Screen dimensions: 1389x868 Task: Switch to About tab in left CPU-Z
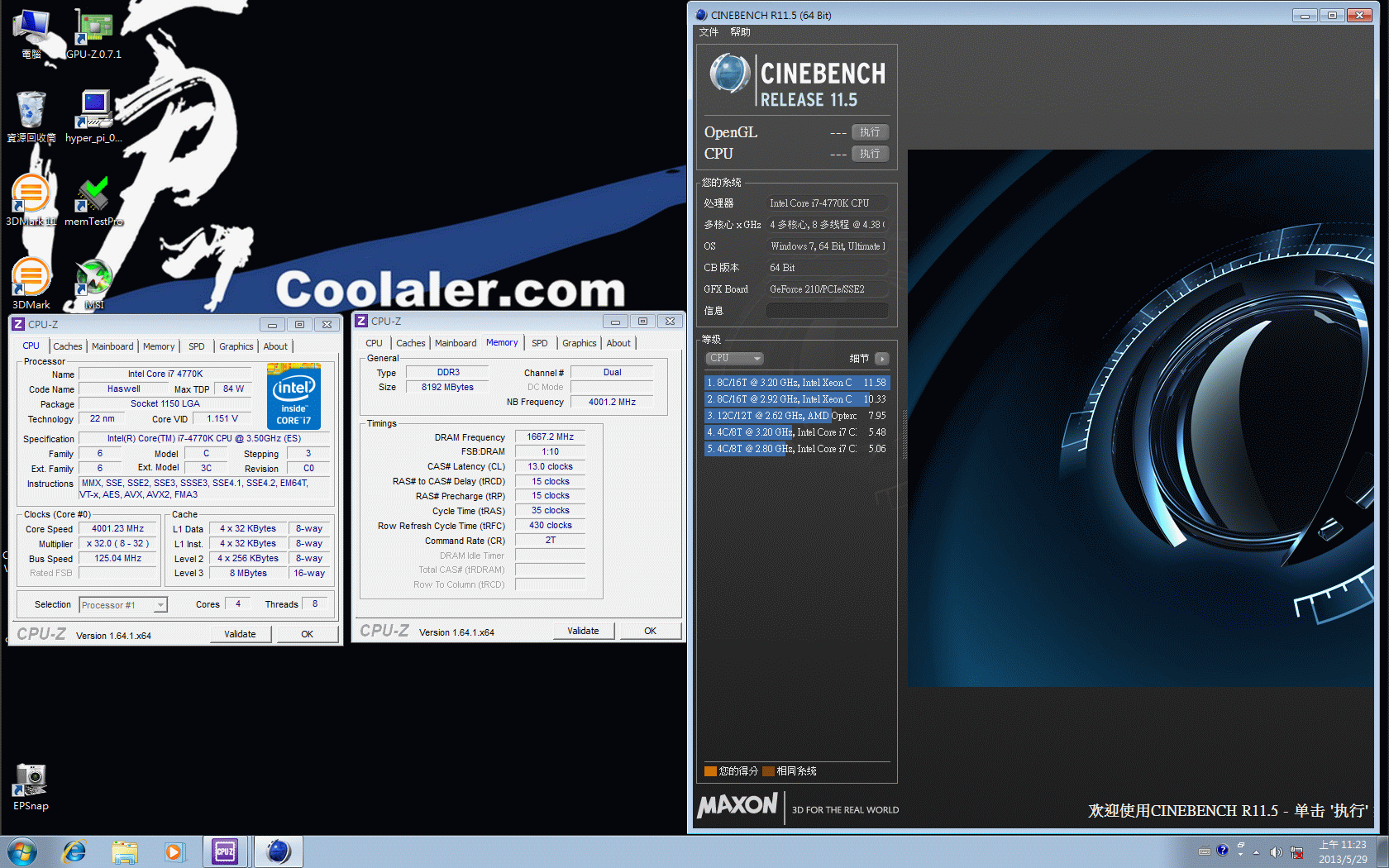275,346
